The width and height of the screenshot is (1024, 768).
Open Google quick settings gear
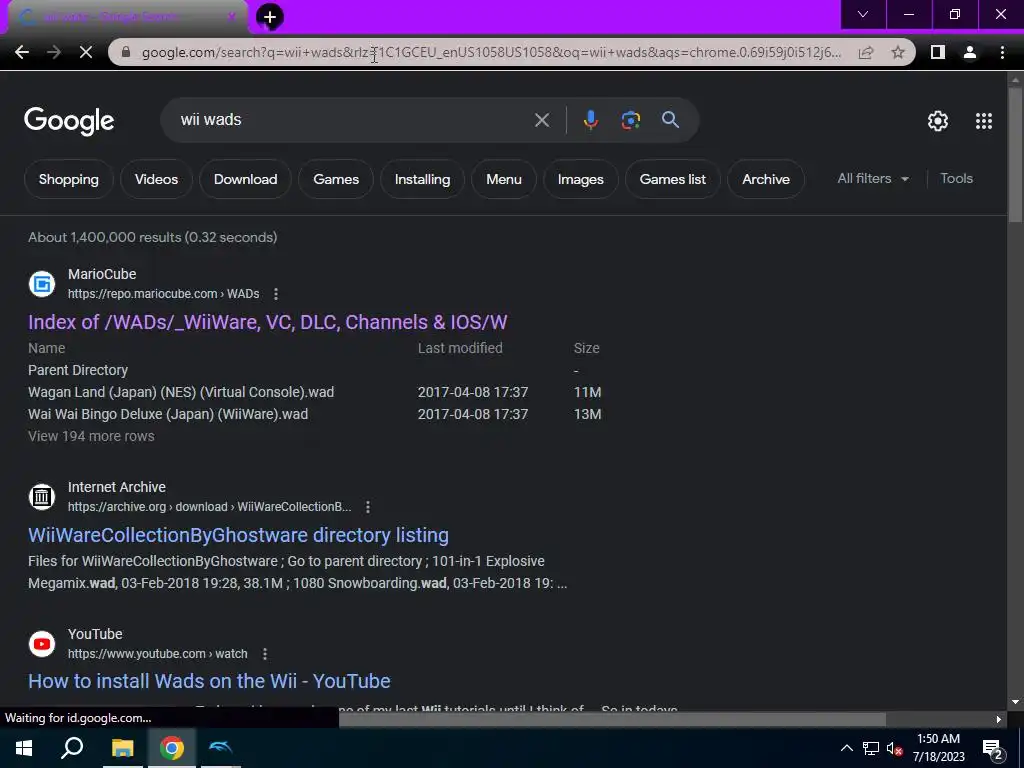(938, 121)
